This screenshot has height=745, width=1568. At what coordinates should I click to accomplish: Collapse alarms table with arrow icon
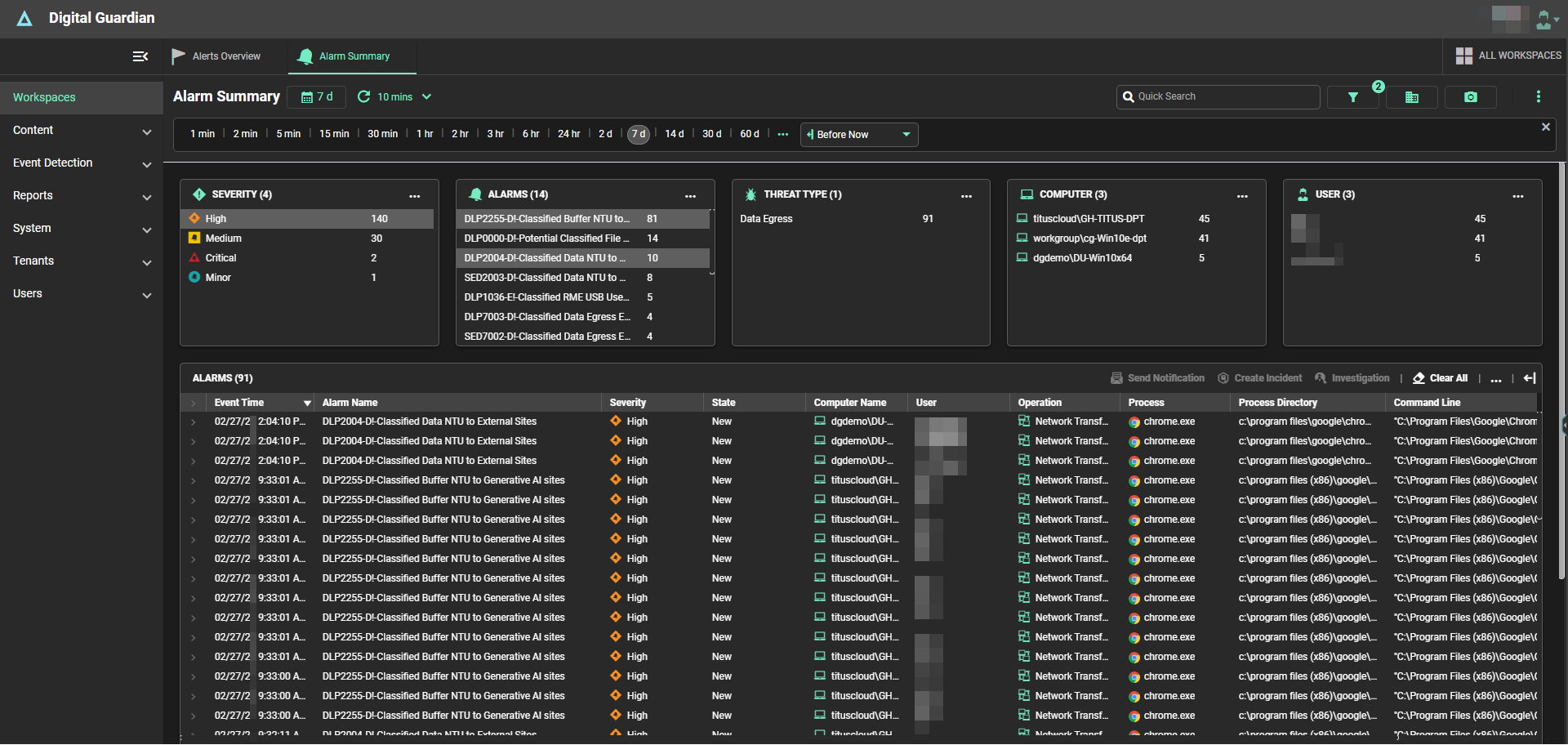[x=1530, y=378]
